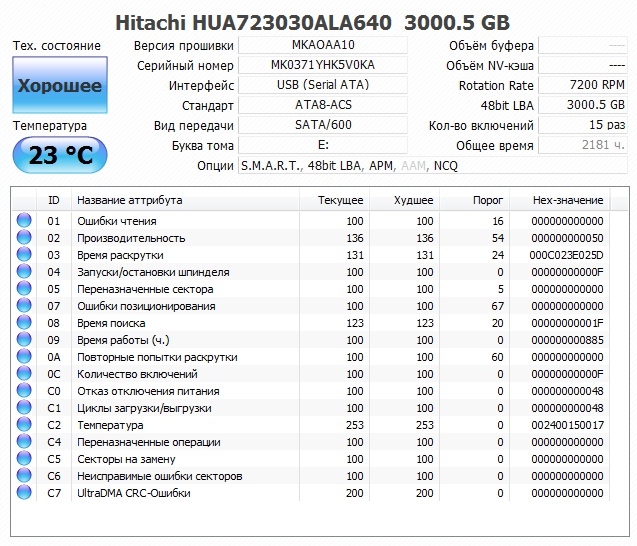637x546 pixels.
Task: Click status orb for Ошибки позиционирования row
Action: 24,306
